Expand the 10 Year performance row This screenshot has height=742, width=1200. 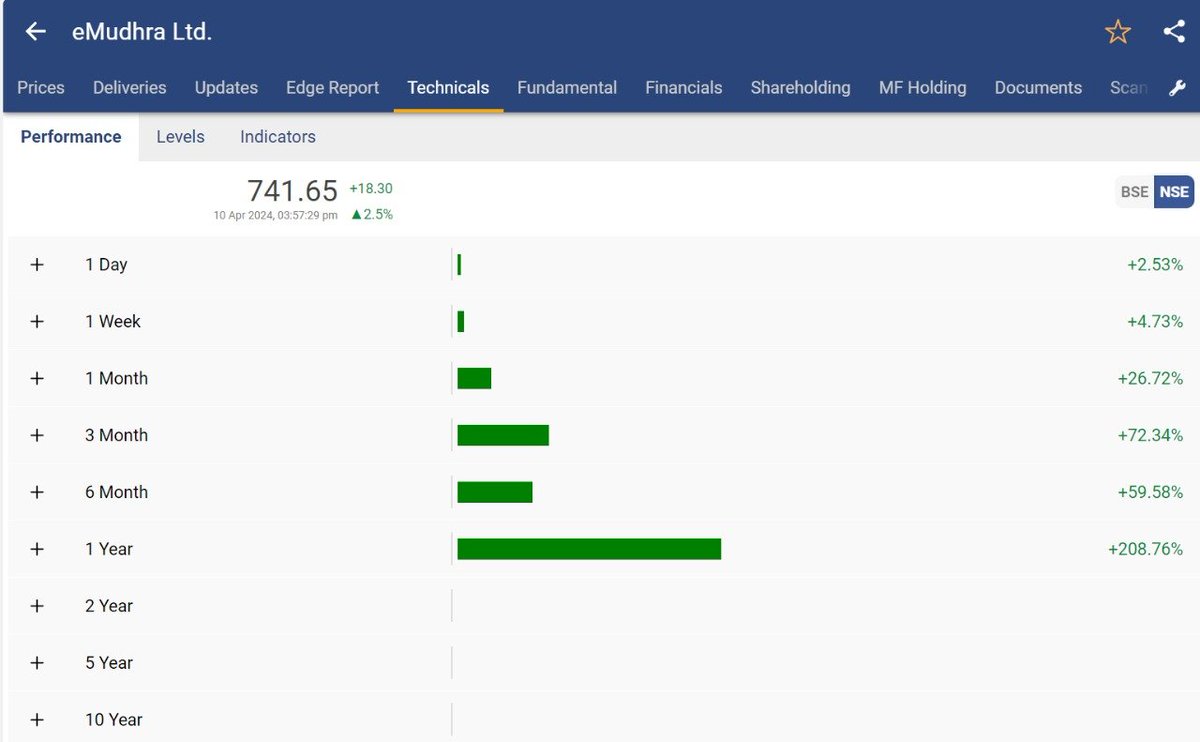pos(37,721)
